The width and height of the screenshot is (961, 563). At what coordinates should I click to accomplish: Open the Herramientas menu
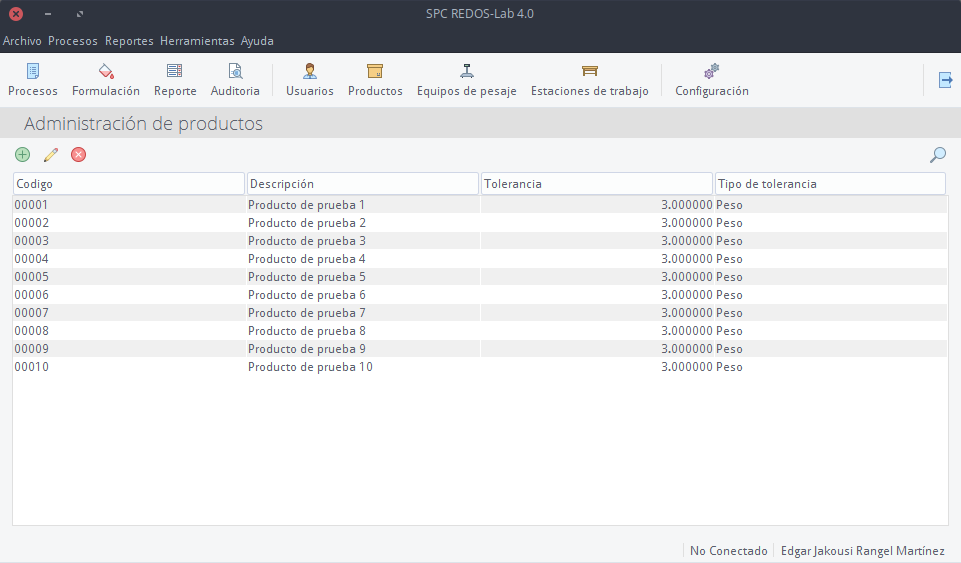[197, 41]
